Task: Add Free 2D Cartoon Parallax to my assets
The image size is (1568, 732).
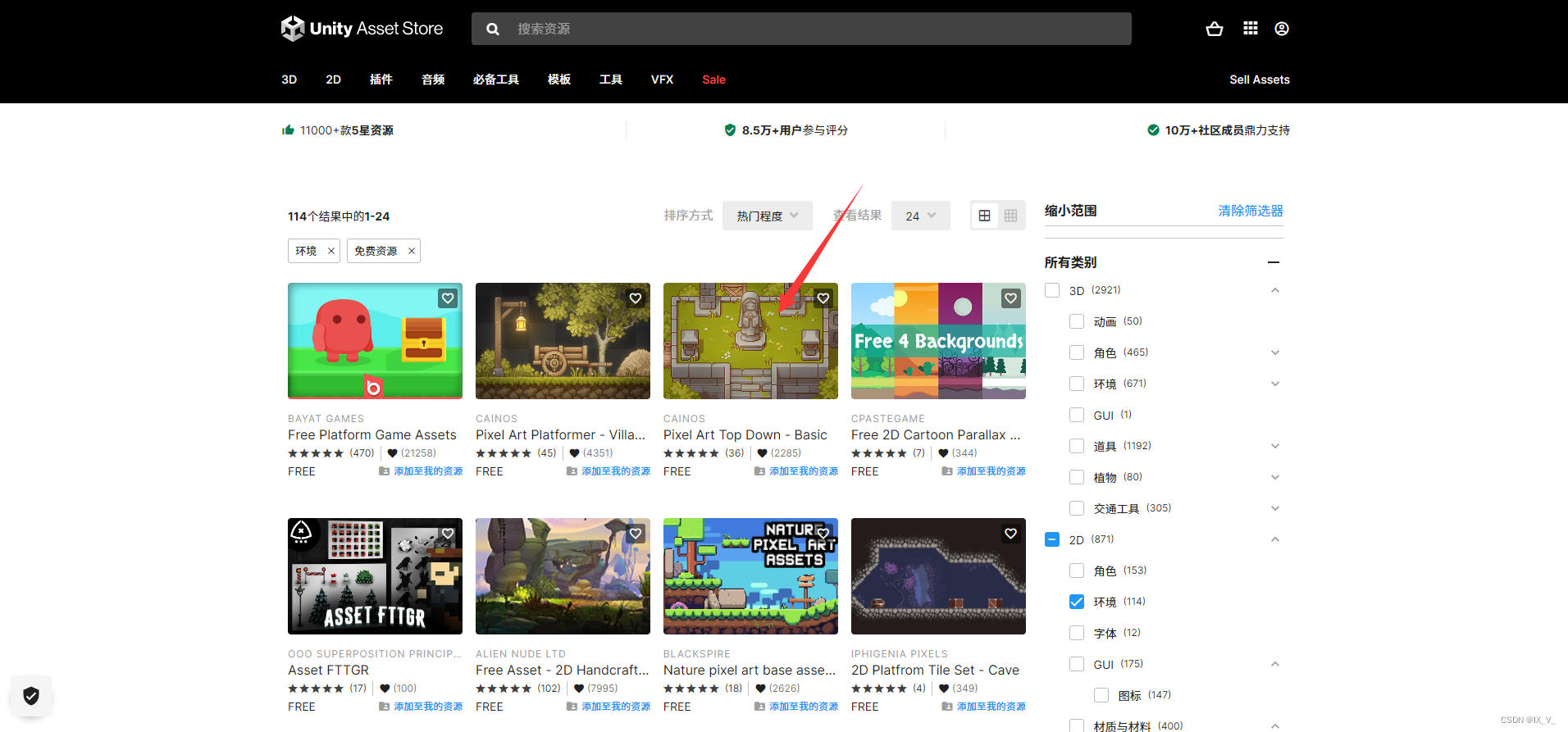Action: click(x=984, y=471)
